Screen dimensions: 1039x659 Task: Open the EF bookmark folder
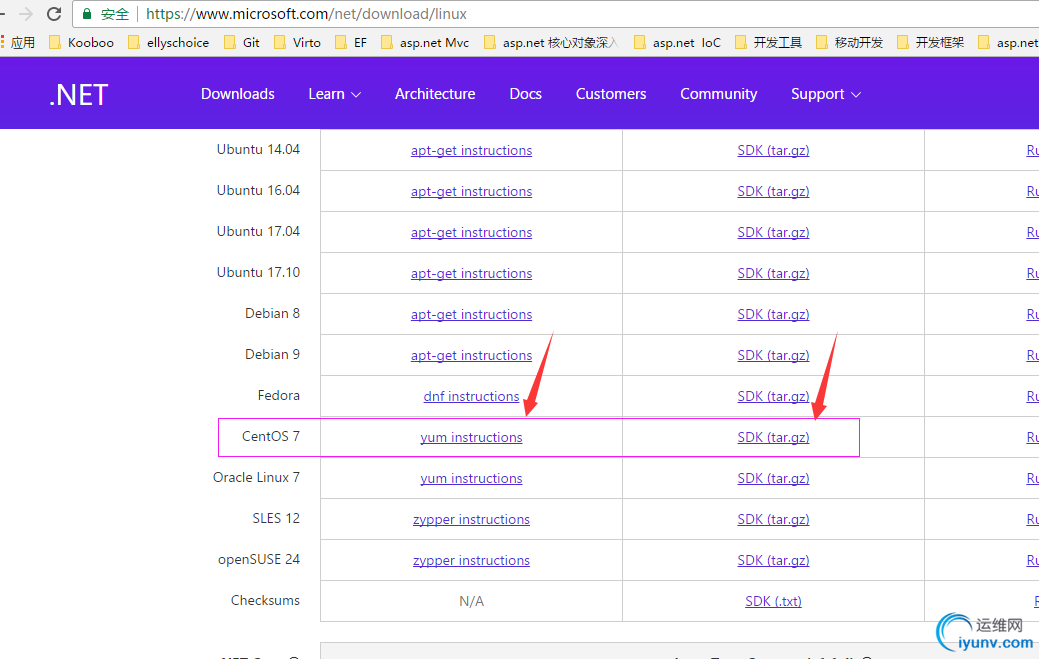[351, 42]
